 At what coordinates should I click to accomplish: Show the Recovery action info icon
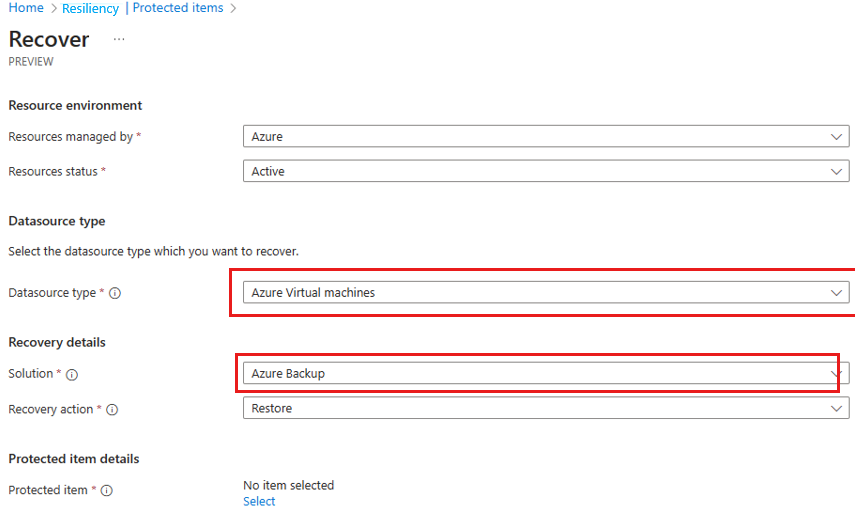tap(112, 409)
